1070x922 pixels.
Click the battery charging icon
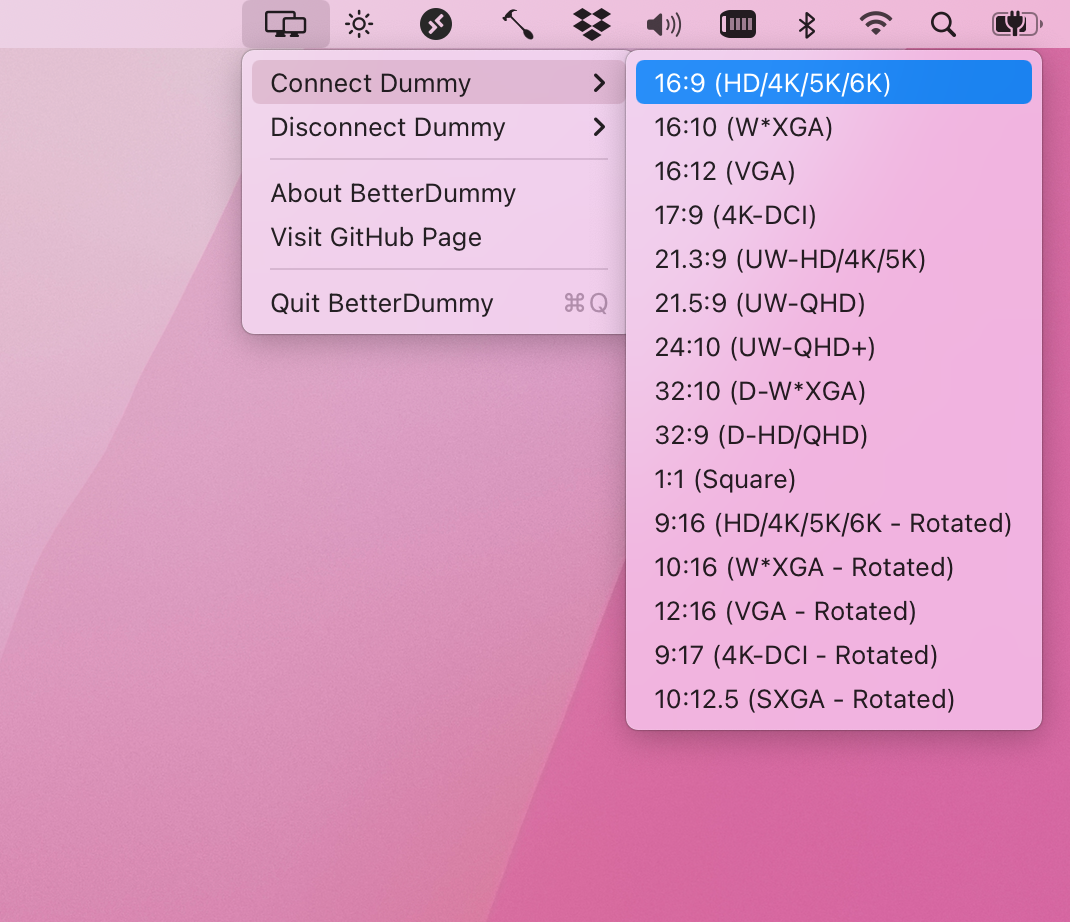pyautogui.click(x=1017, y=25)
